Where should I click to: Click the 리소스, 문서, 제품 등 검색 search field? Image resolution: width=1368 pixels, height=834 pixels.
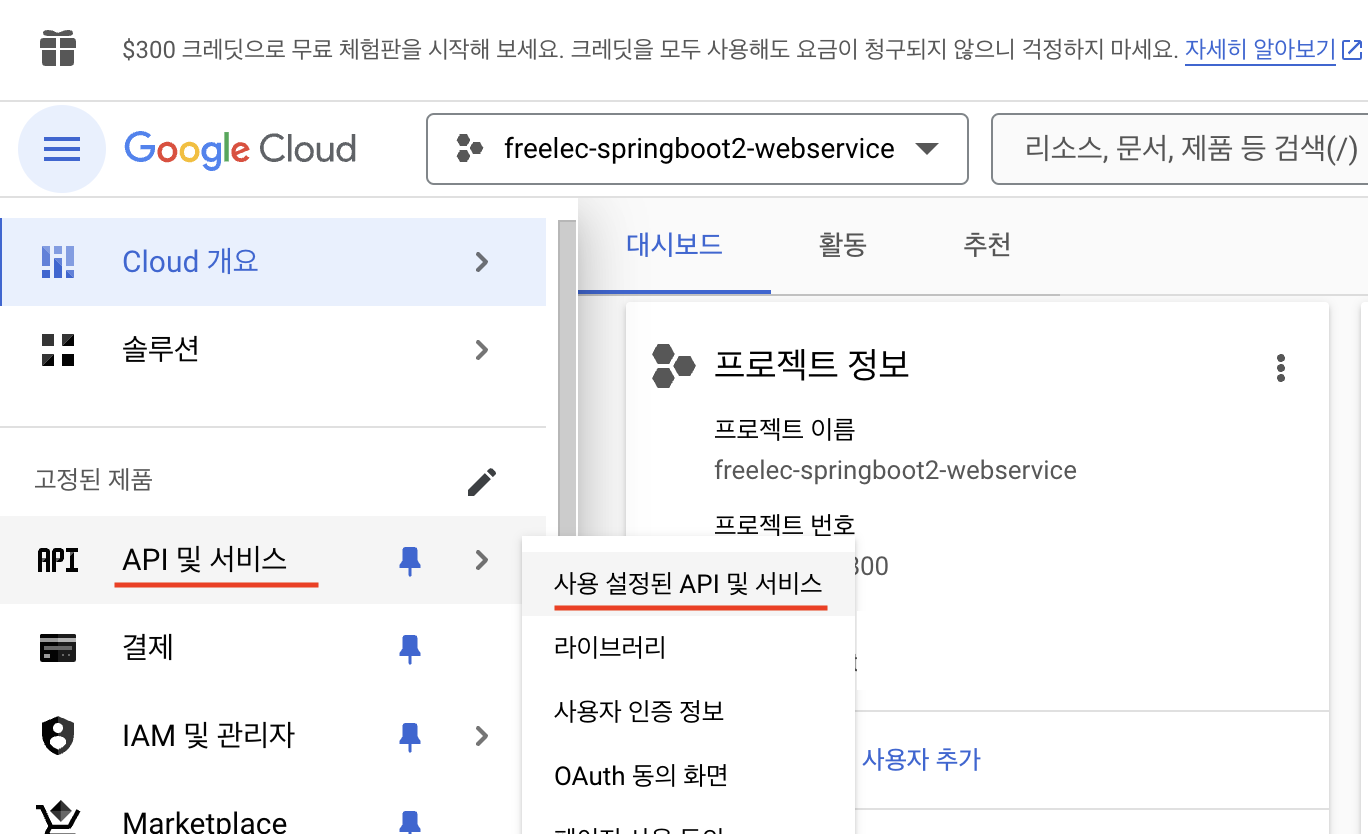[x=1180, y=149]
